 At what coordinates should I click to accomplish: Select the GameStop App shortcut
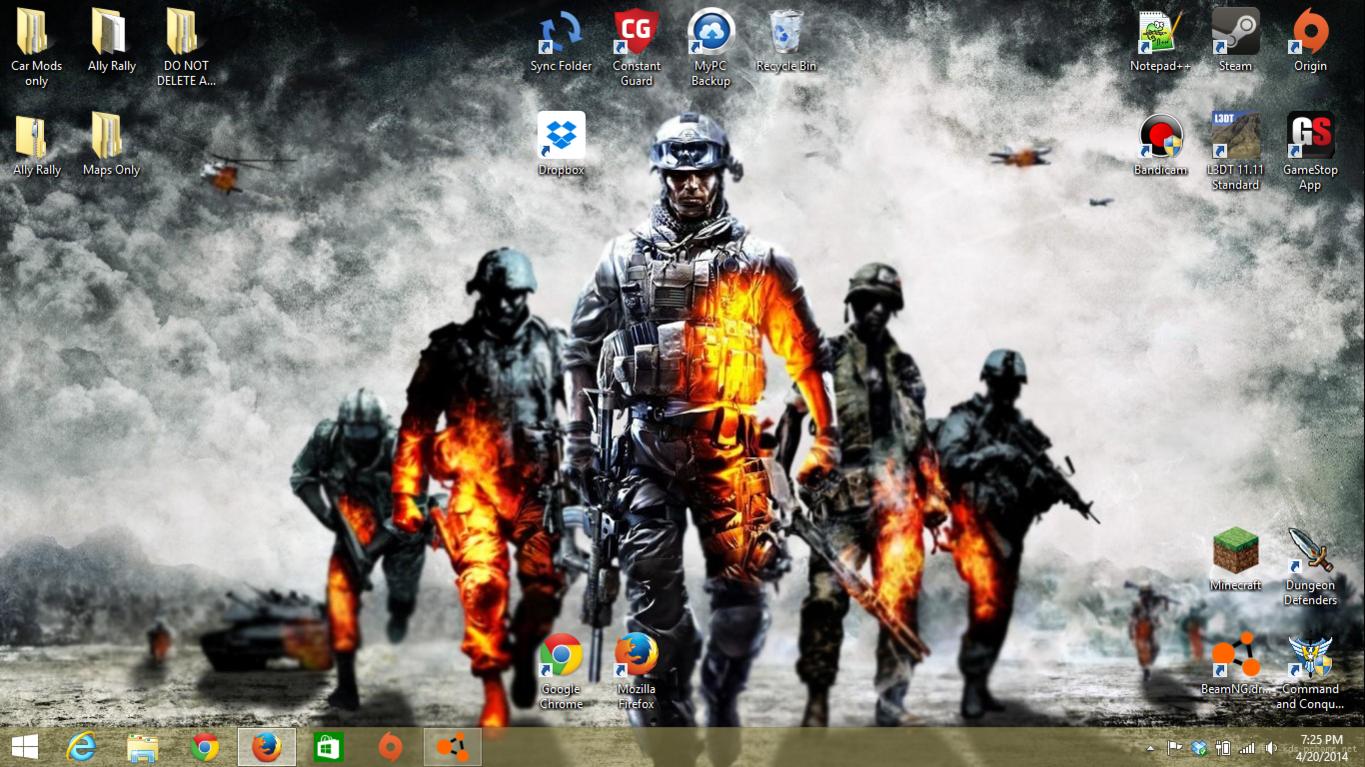click(x=1310, y=151)
